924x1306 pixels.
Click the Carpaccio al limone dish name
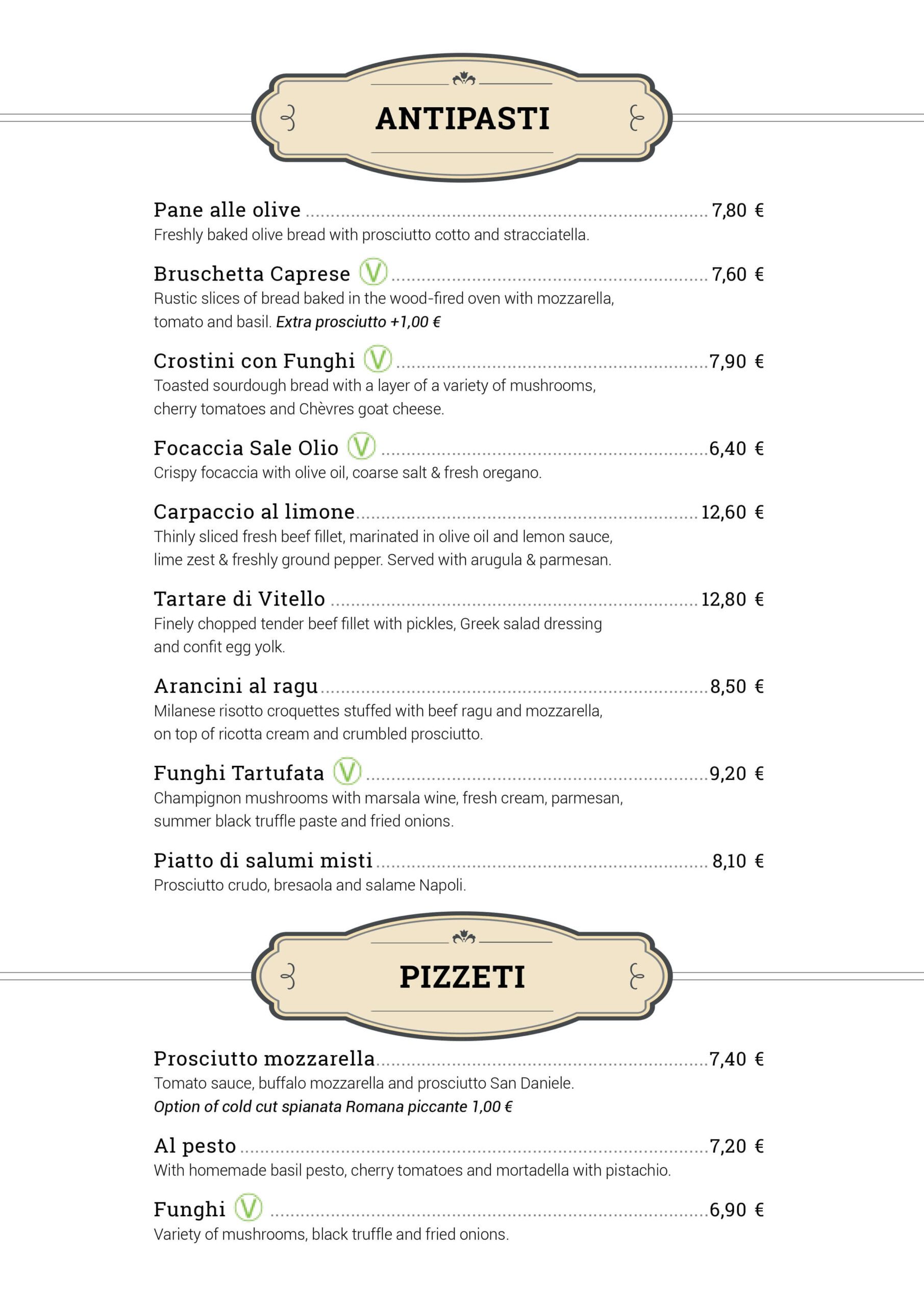[x=254, y=512]
